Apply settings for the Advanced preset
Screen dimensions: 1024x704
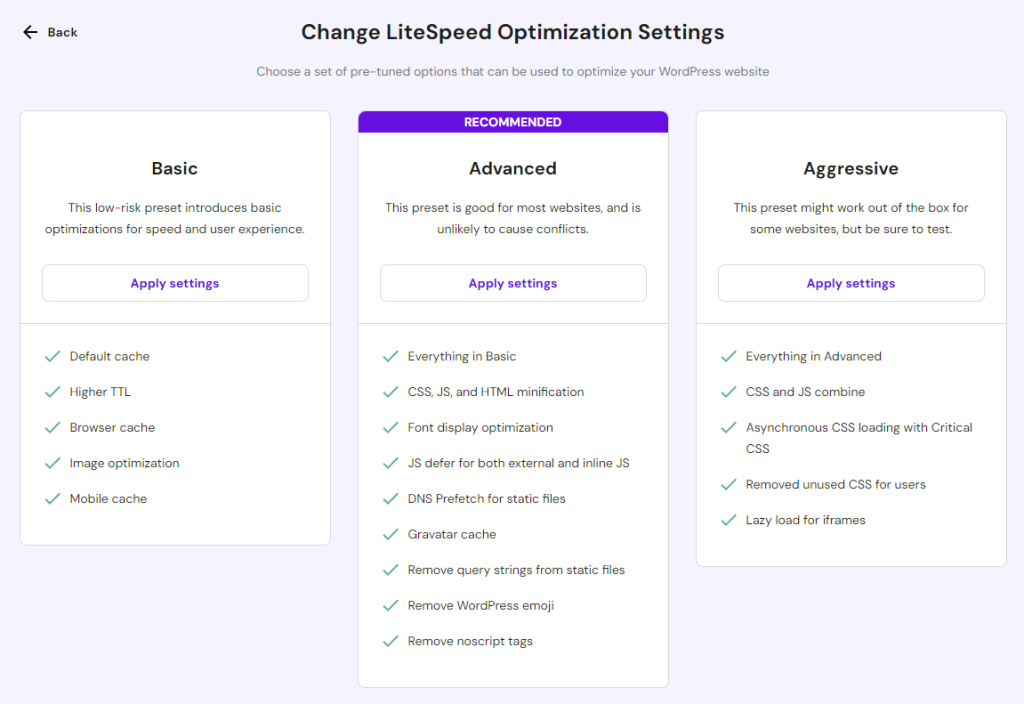point(513,283)
